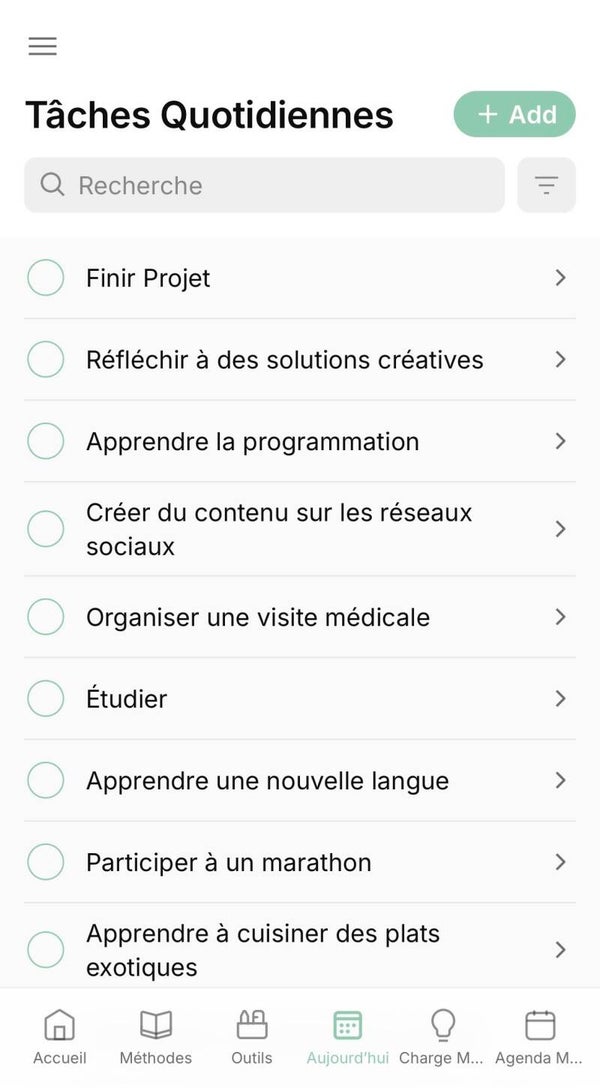The image size is (600, 1088).
Task: Open task Créer du contenu sur les réseaux sociaux
Action: (279, 529)
